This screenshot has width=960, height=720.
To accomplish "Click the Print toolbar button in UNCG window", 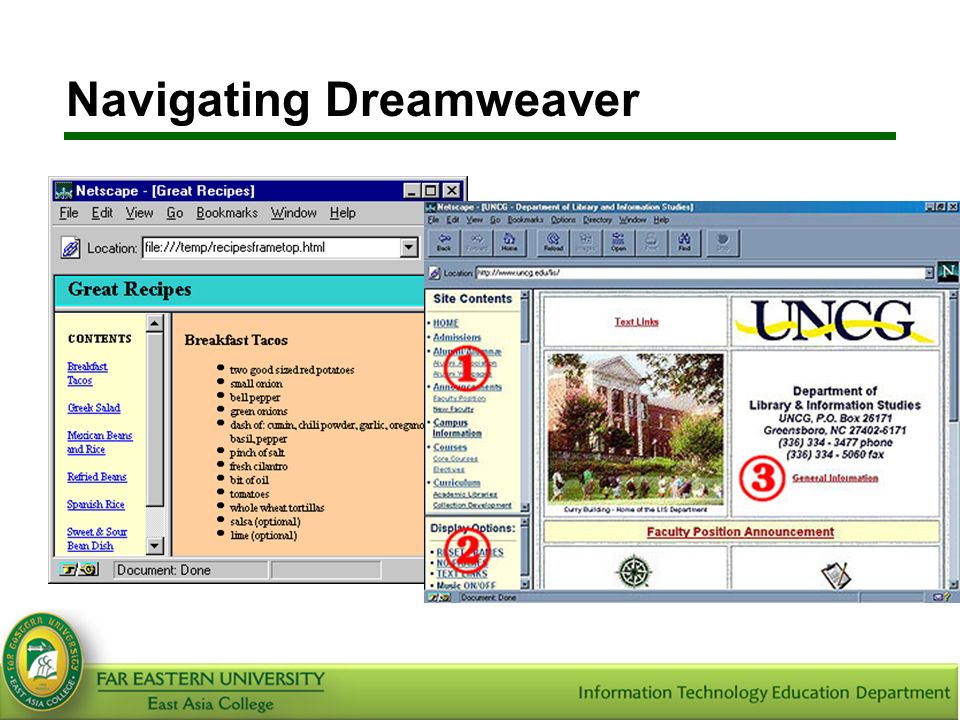I will coord(650,242).
